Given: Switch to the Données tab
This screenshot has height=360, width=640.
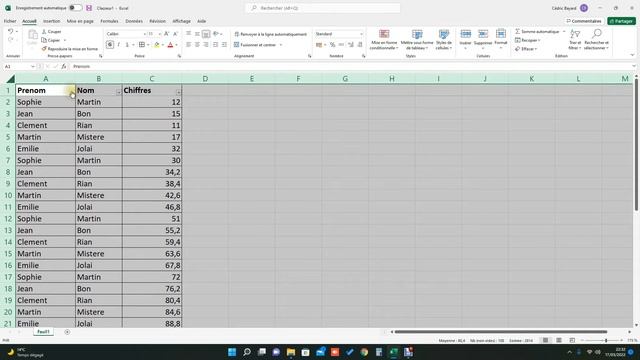Looking at the screenshot, I should [134, 21].
